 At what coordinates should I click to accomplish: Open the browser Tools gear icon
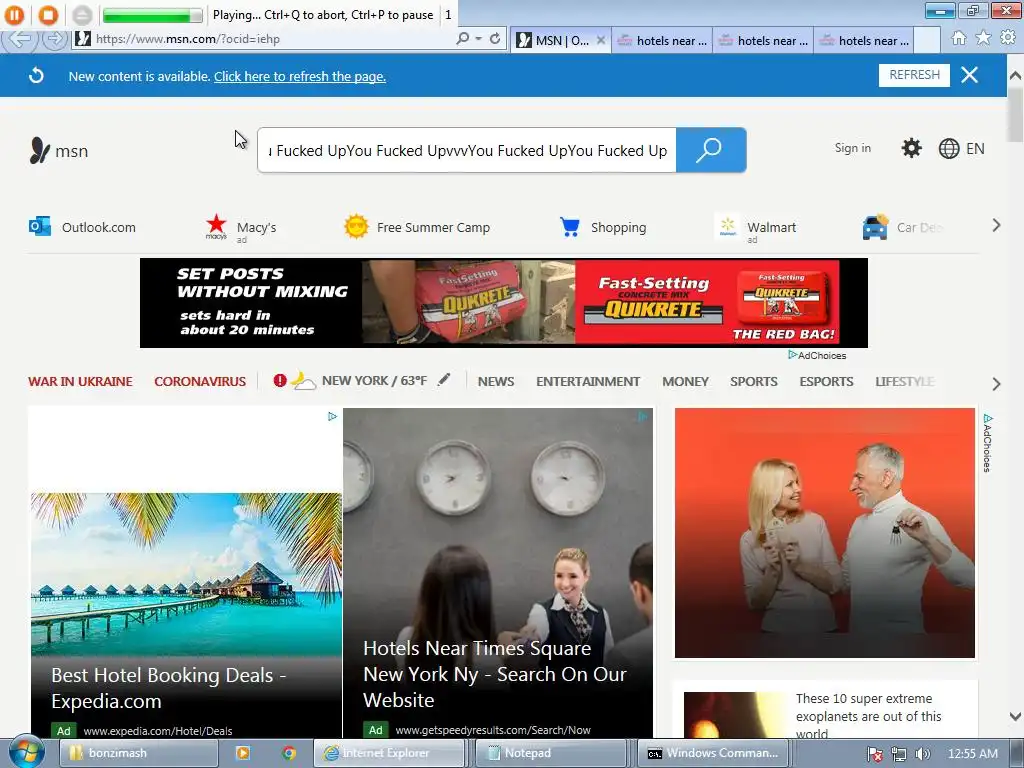(x=1008, y=39)
